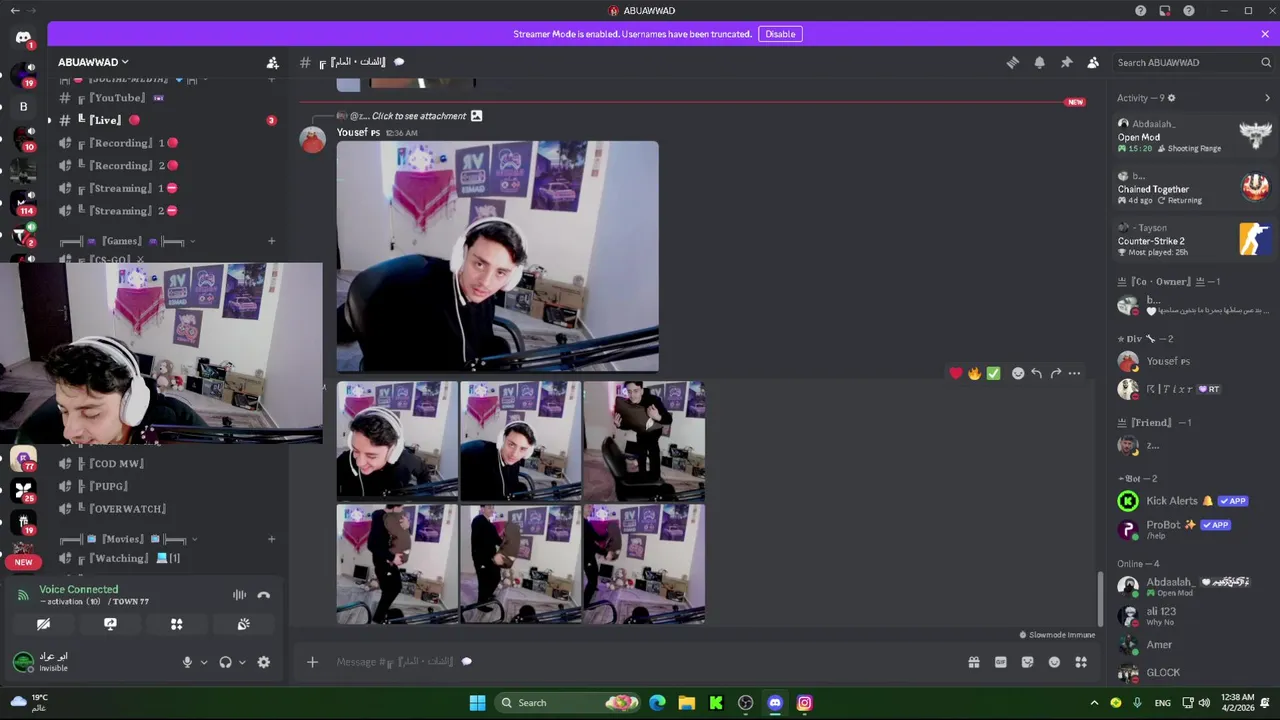
Task: Add a reaction with the smiley icon
Action: pyautogui.click(x=1018, y=373)
